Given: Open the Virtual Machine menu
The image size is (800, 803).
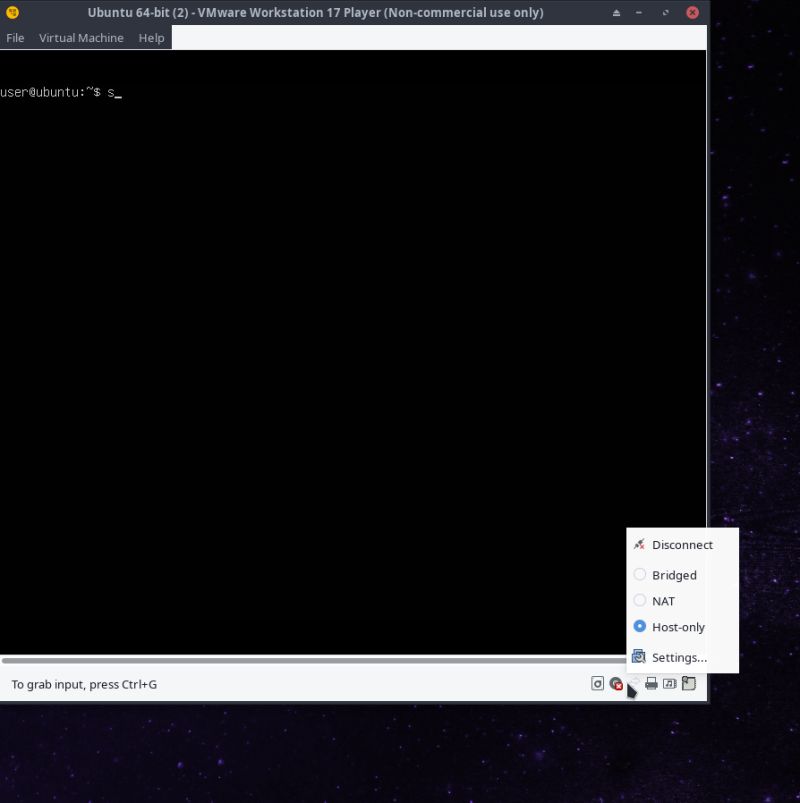Looking at the screenshot, I should 81,38.
